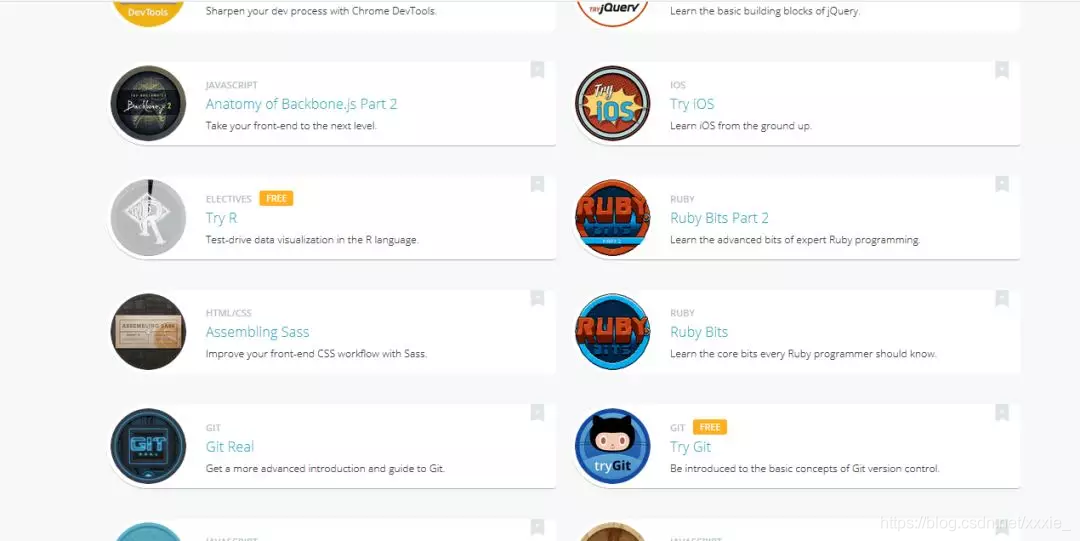Open the Anatomy of Backbone.js Part 2 course badge
Viewport: 1080px width, 541px height.
point(148,103)
